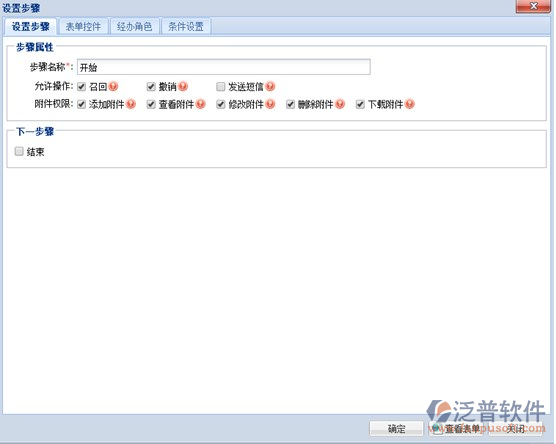Click help icon next to 召回

[x=113, y=86]
